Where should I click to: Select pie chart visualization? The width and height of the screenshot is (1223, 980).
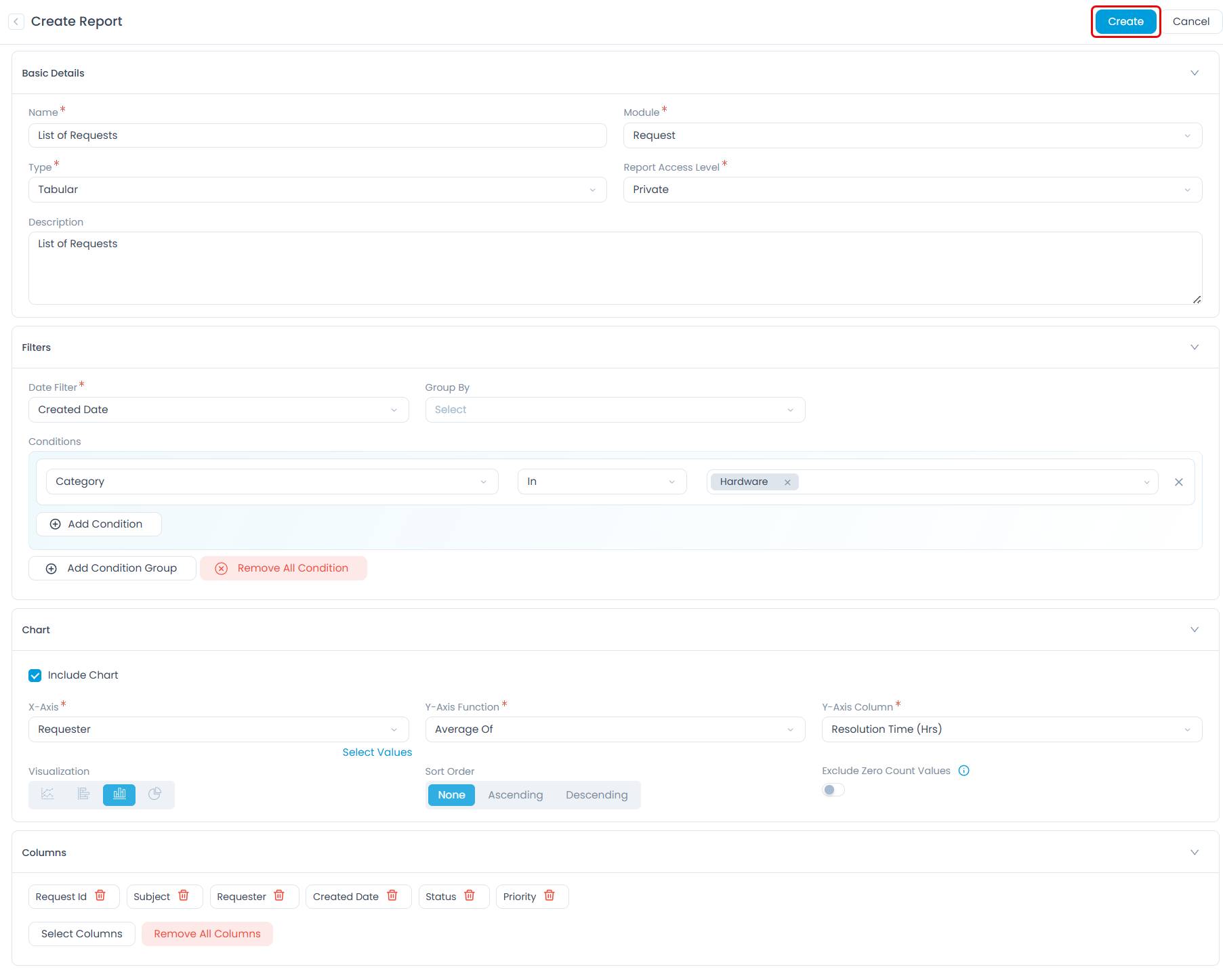point(154,794)
